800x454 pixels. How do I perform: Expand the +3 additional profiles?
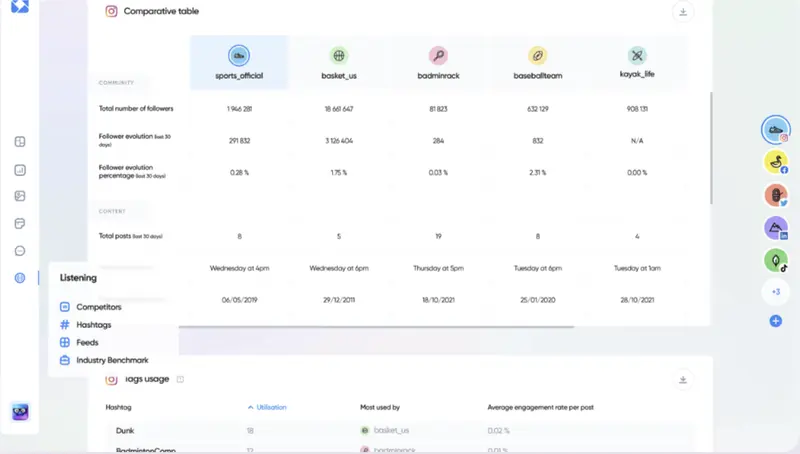point(775,292)
